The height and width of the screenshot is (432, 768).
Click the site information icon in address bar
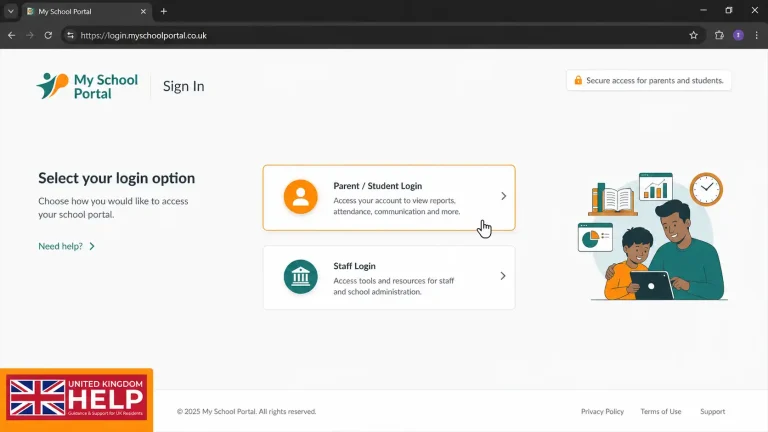(x=71, y=35)
